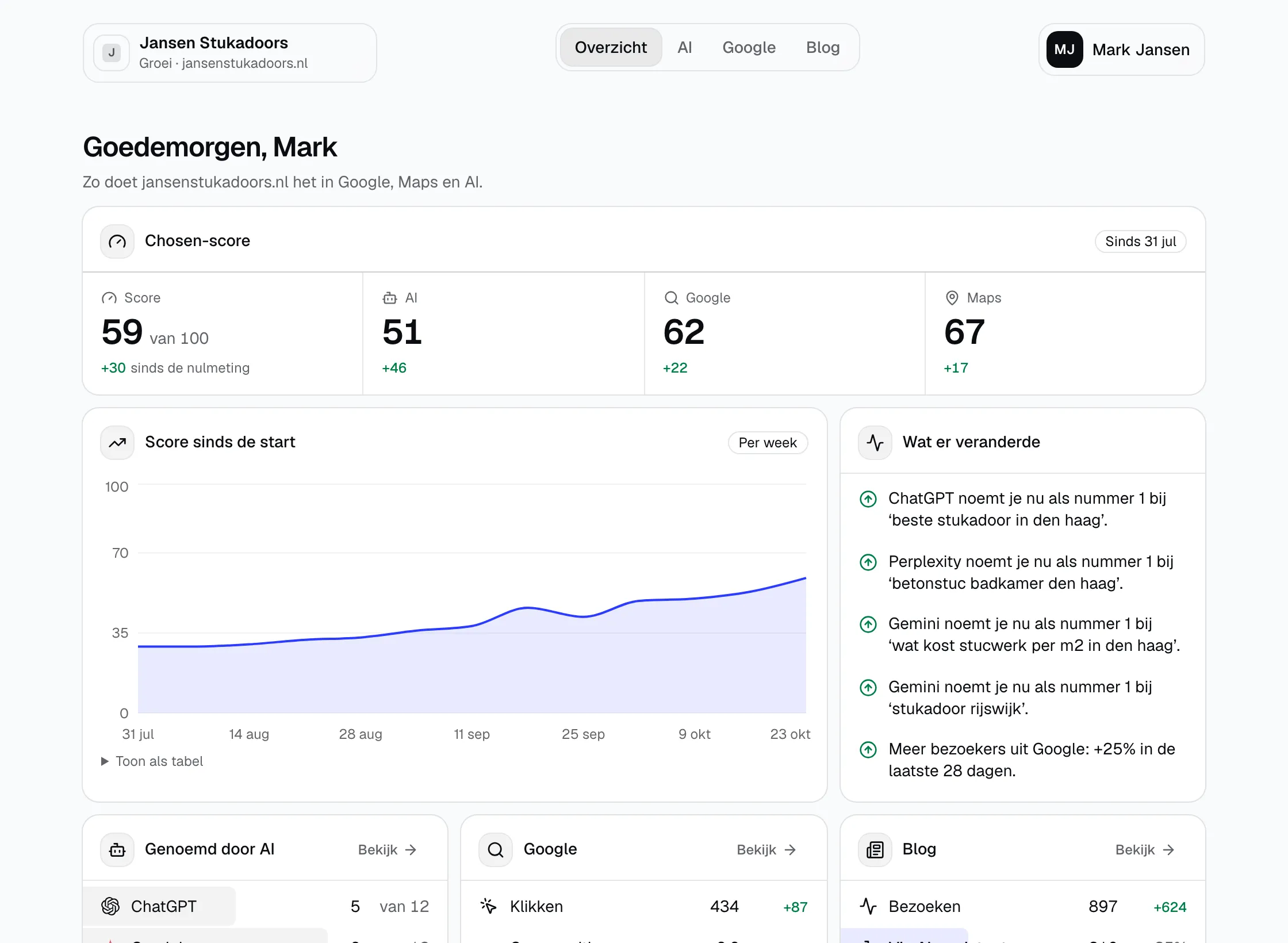Click the 31 jul chart axis label
This screenshot has width=1288, height=943.
[x=138, y=734]
